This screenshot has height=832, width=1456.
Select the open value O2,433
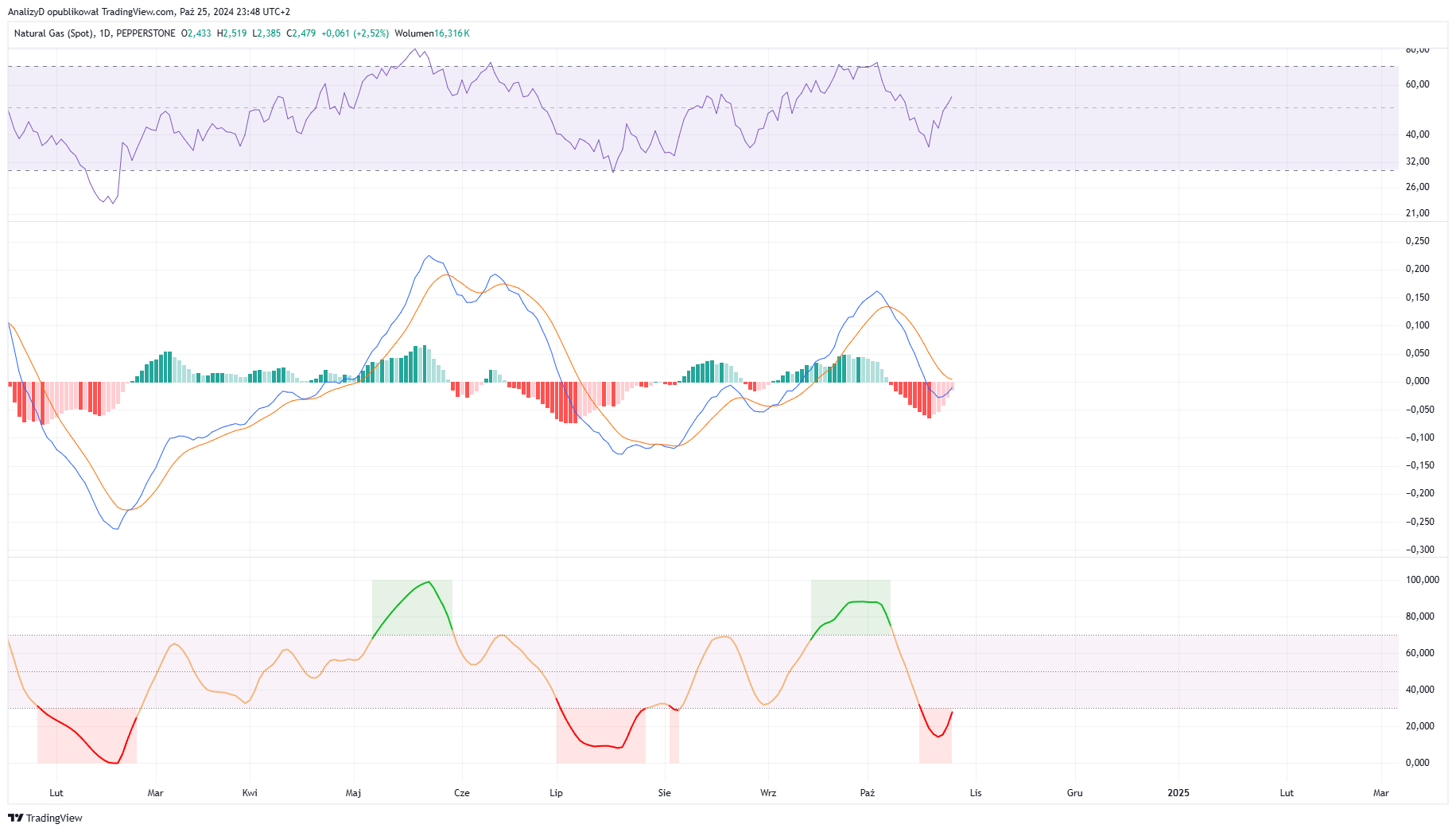point(196,33)
